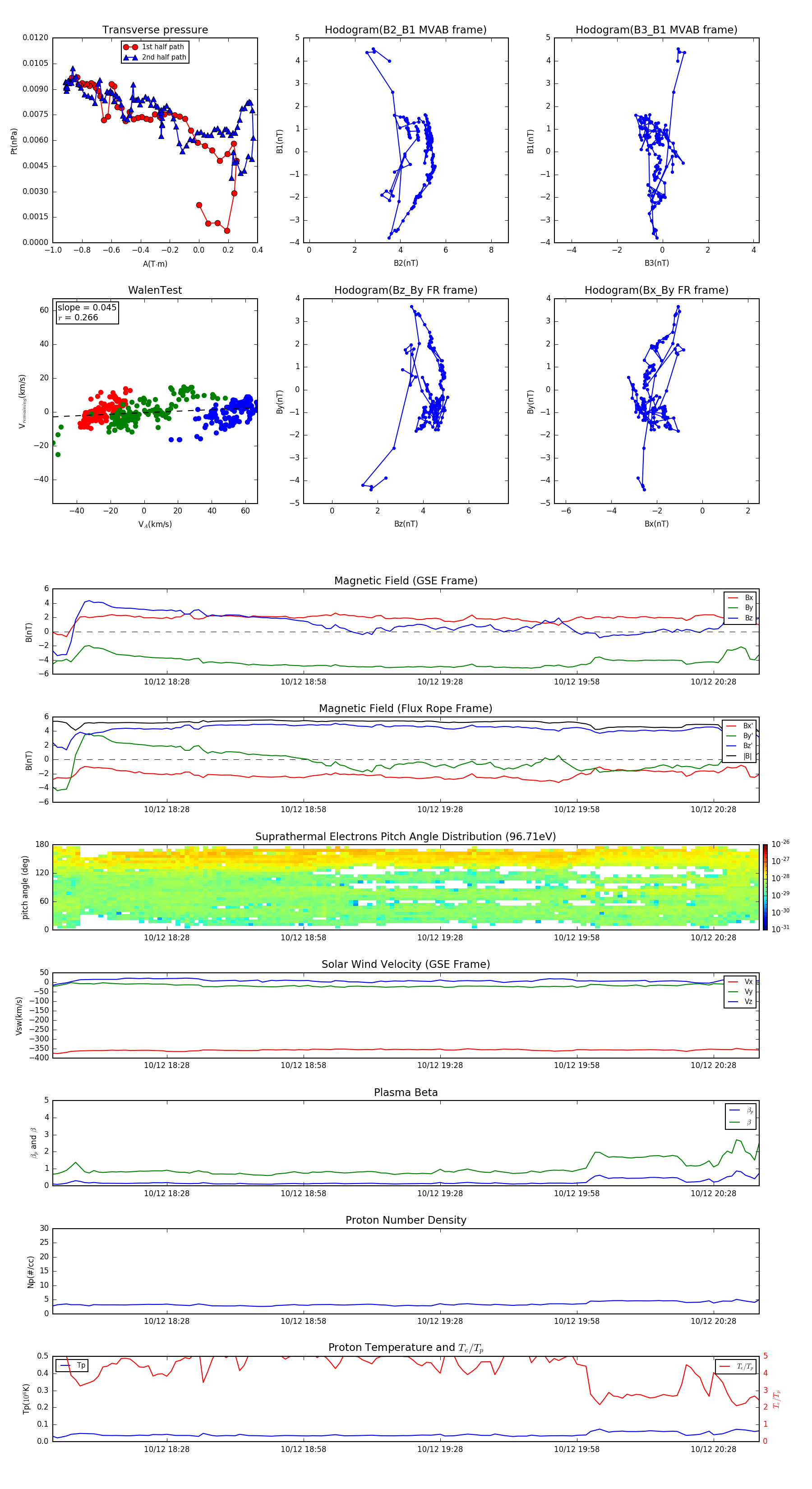
Task: Click the 'Bx(nT)' x-axis label
Action: point(656,524)
